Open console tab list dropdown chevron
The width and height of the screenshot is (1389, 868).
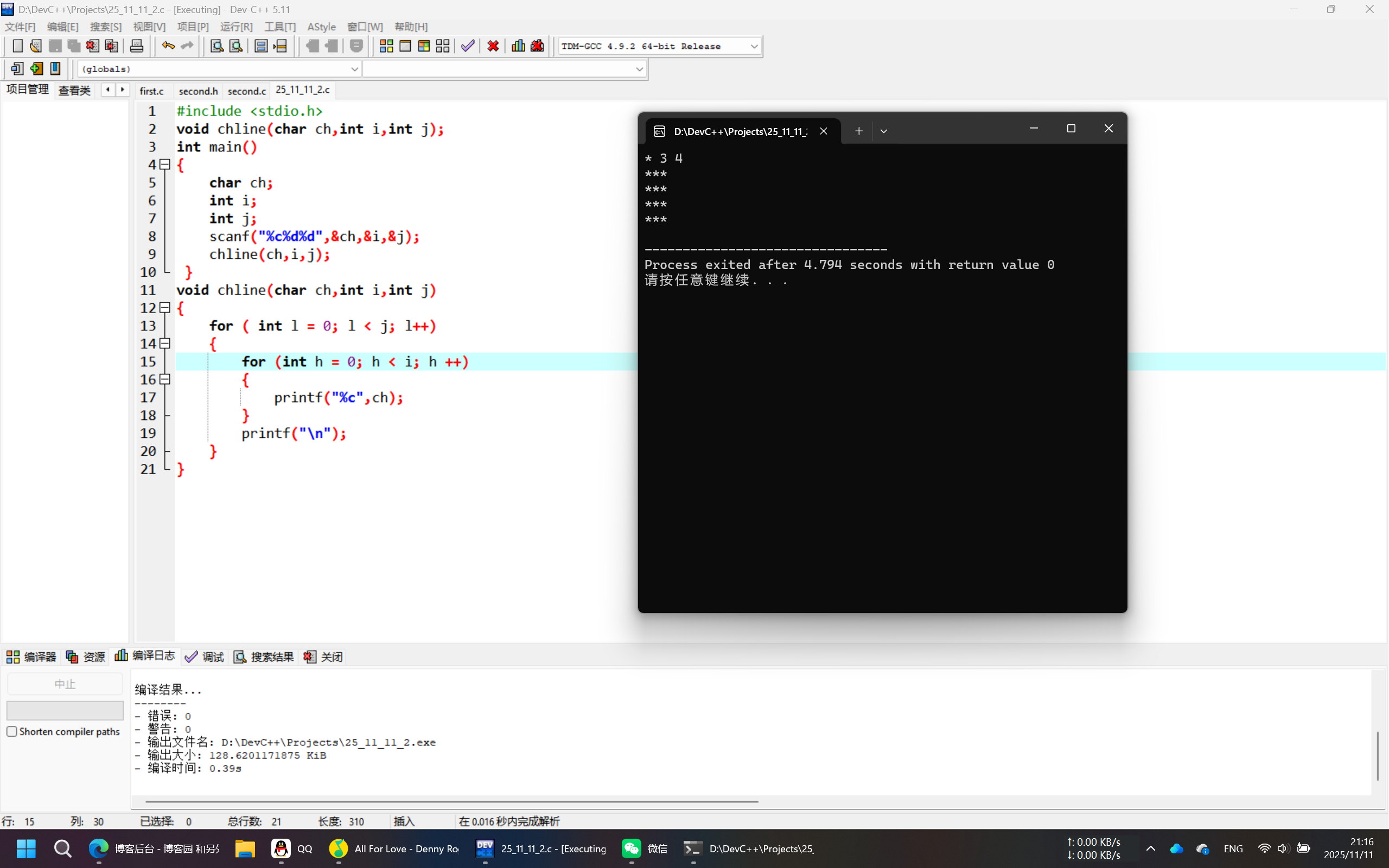pos(884,131)
